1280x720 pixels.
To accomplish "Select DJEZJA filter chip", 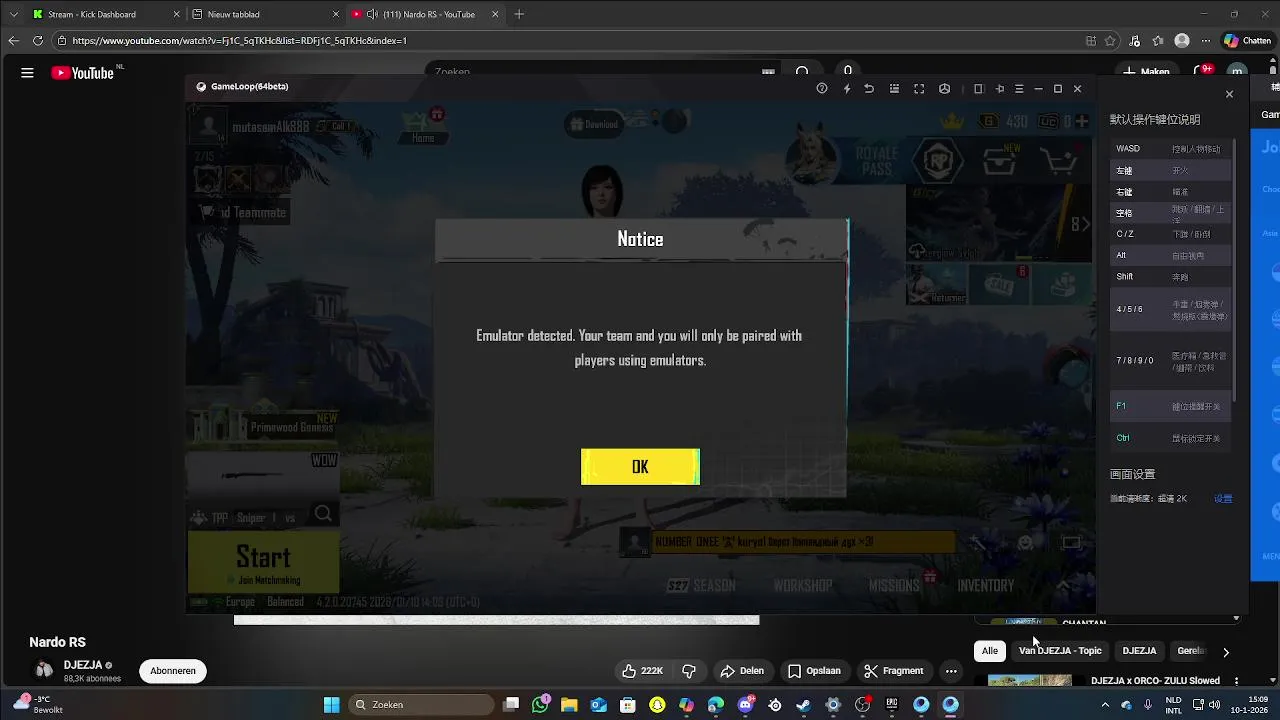I will [x=1139, y=651].
